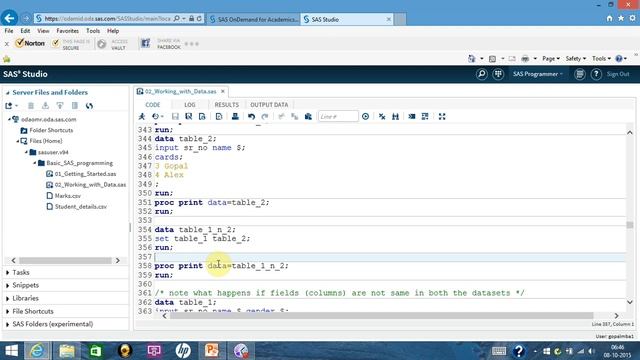Paste with the clipboard icon in the code toolbar
640x360 pixels.
[x=308, y=117]
